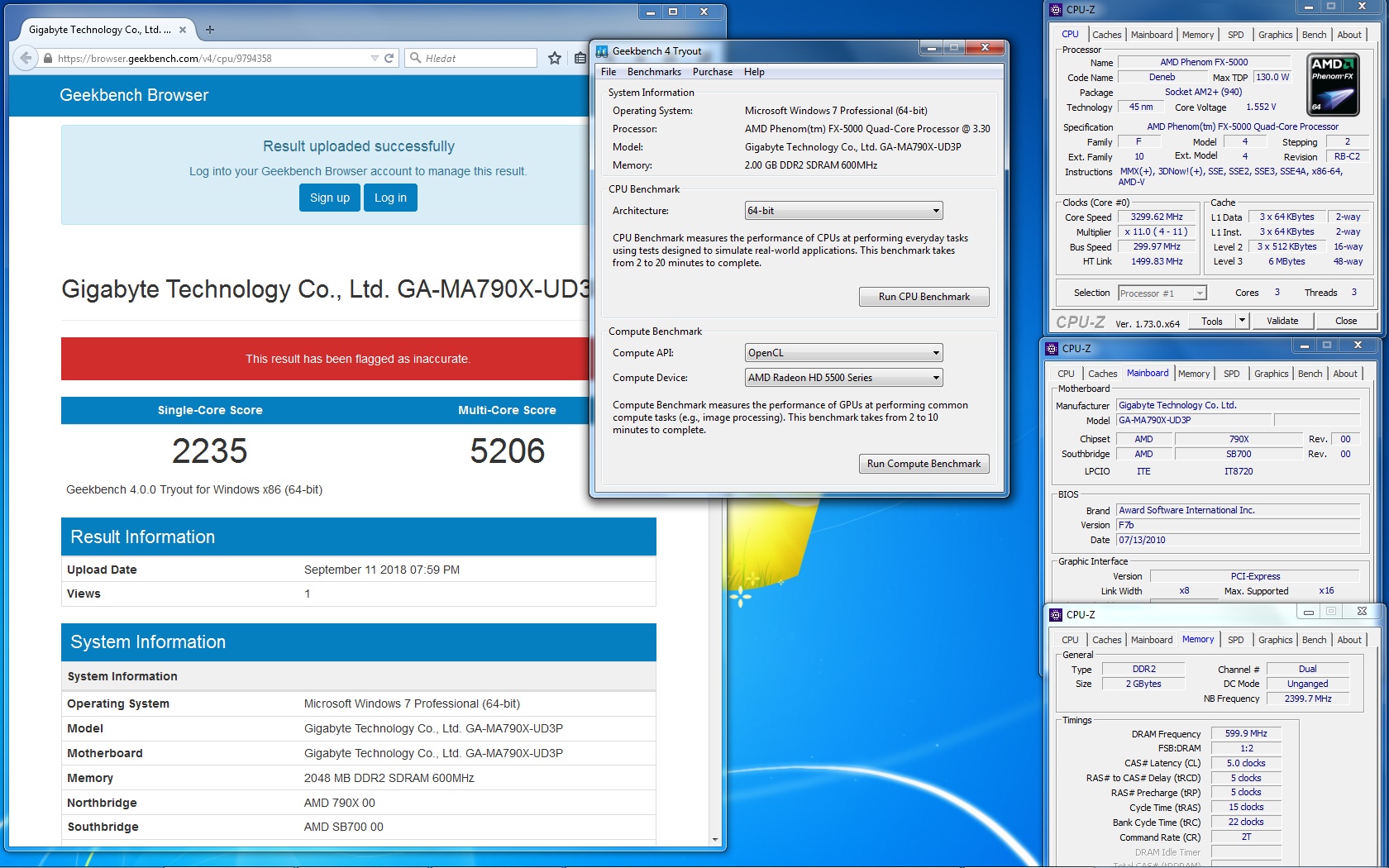Click the search magnifier icon in browser
Screen dimensions: 1389x868
(x=416, y=58)
